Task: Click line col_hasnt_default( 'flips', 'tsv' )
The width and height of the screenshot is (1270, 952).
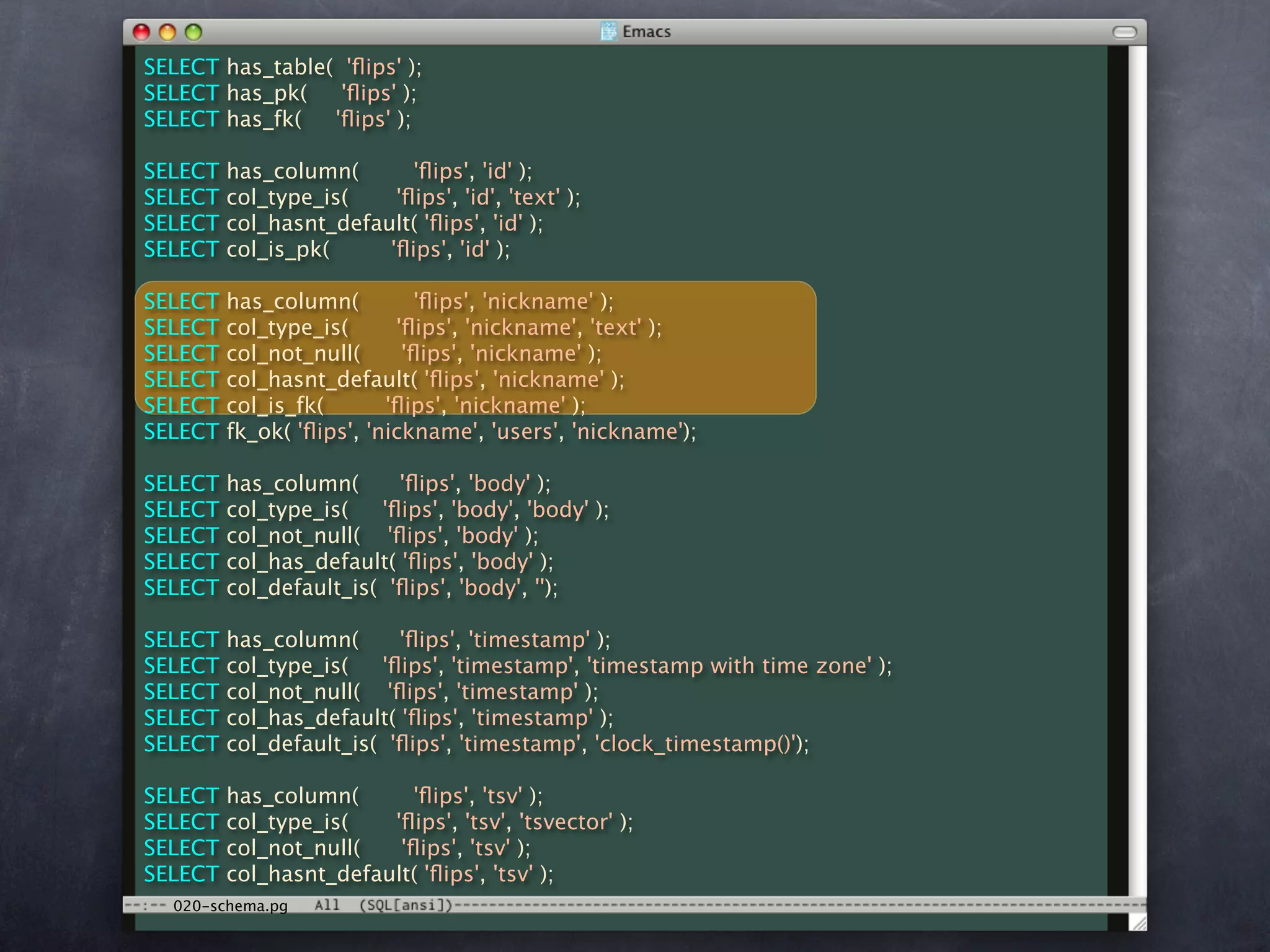Action: point(349,874)
